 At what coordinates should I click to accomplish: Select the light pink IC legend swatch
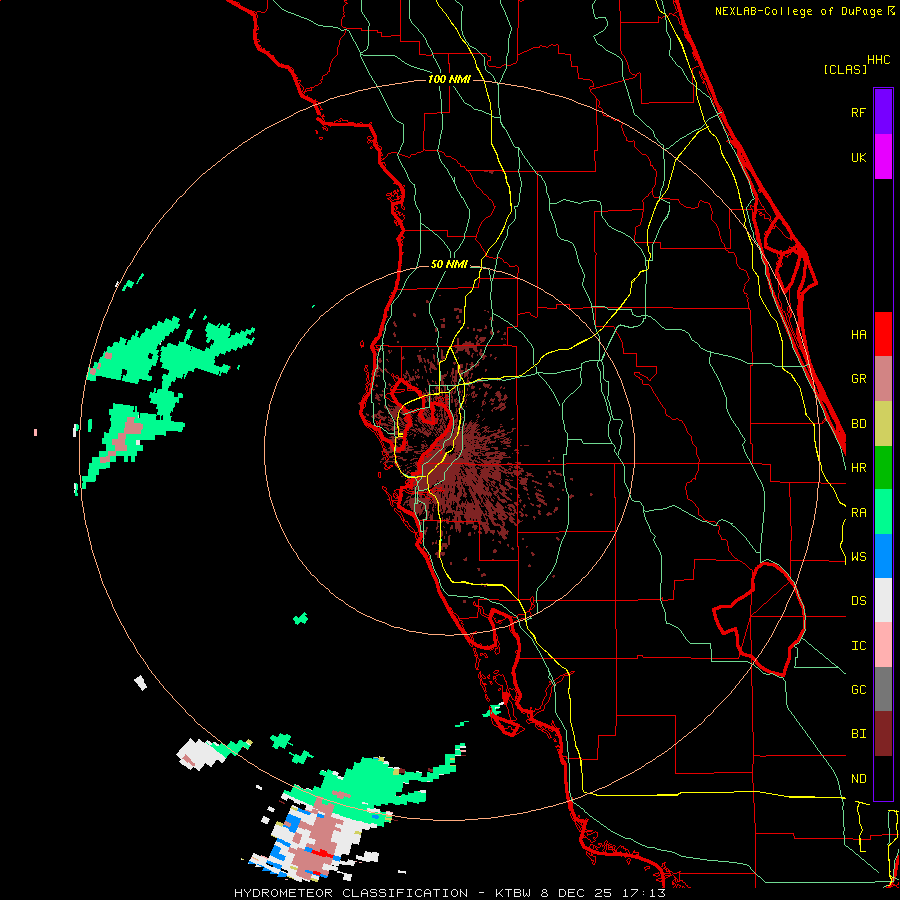[883, 645]
